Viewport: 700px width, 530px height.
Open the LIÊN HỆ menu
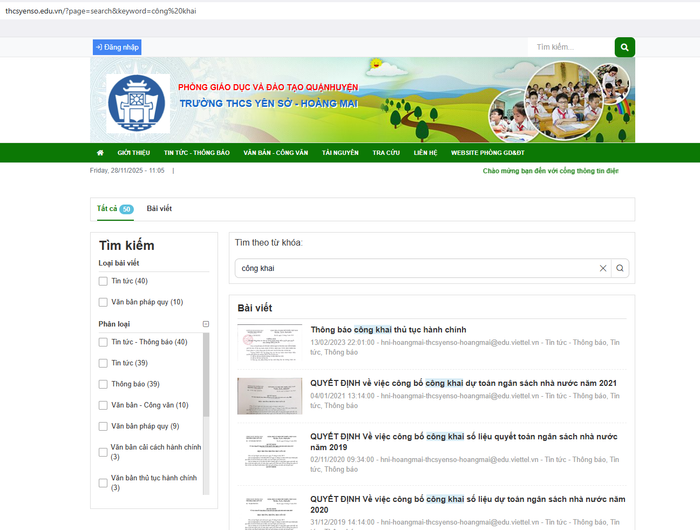[x=425, y=153]
